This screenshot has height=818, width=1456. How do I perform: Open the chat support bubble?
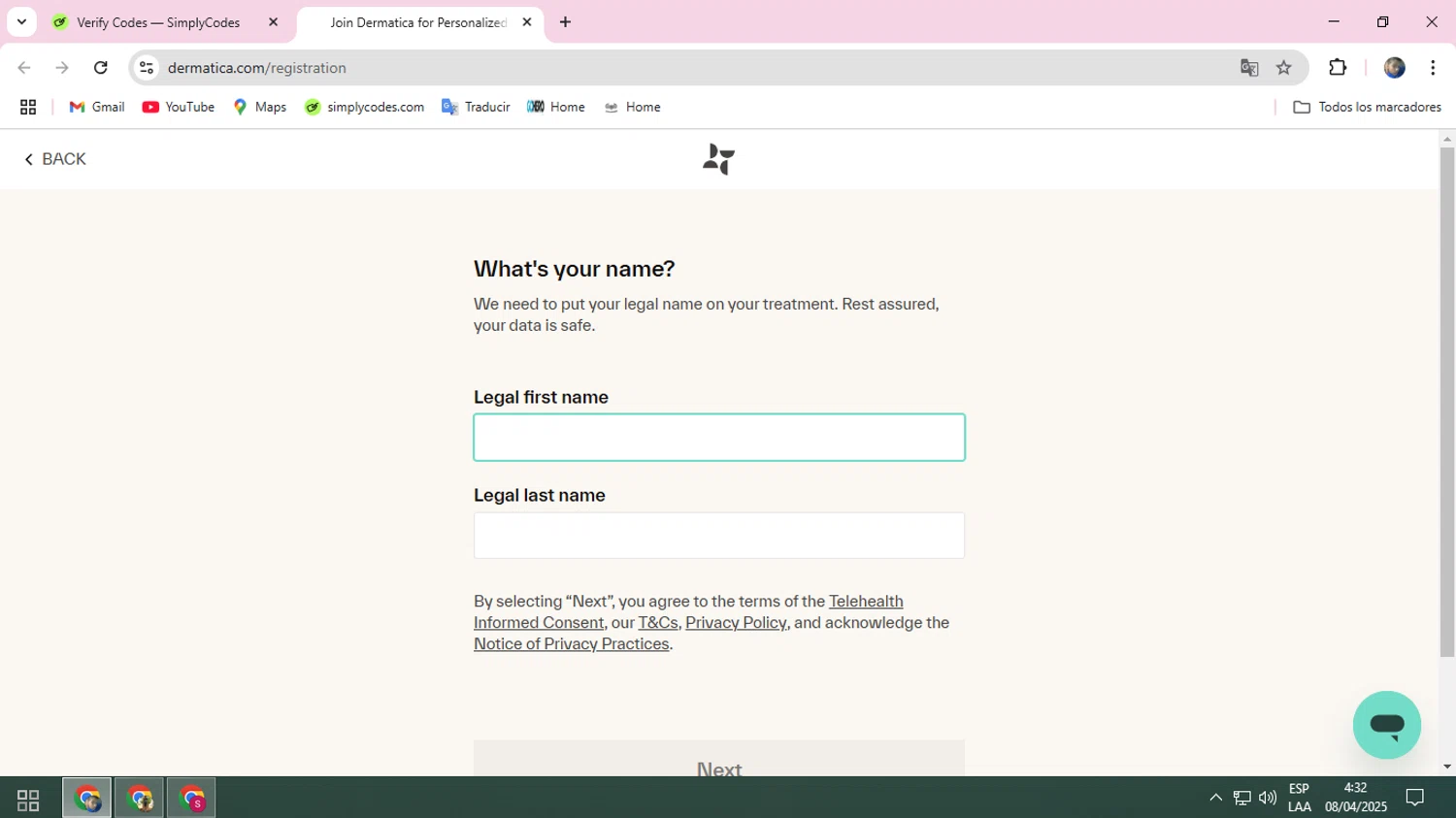[1386, 725]
